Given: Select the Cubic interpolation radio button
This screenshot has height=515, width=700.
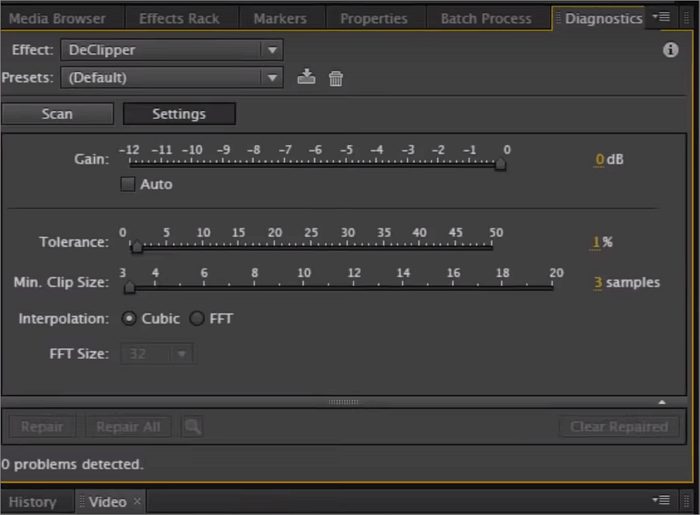Looking at the screenshot, I should click(129, 319).
